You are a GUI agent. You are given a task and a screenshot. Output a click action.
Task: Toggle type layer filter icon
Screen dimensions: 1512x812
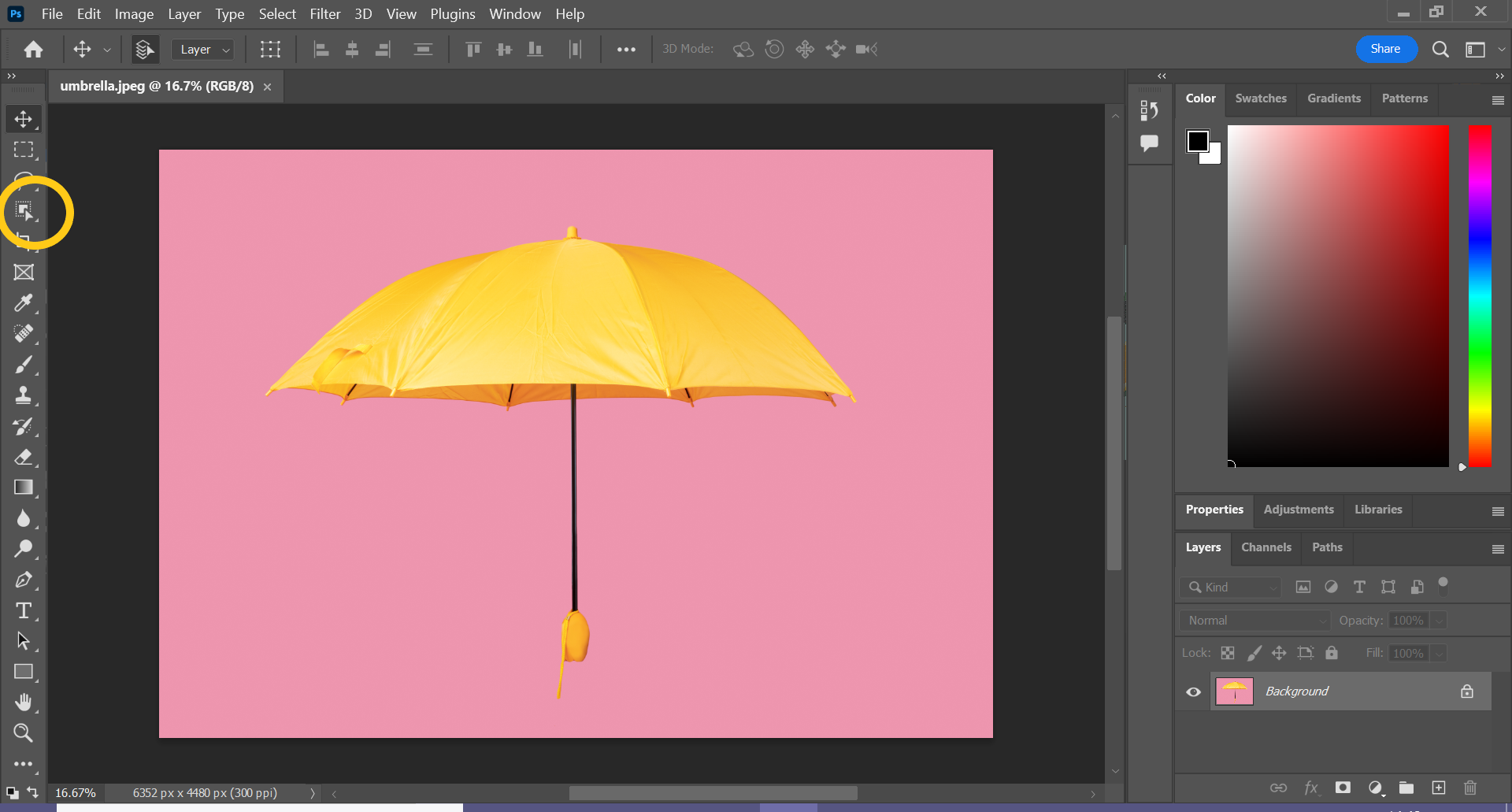click(x=1359, y=587)
